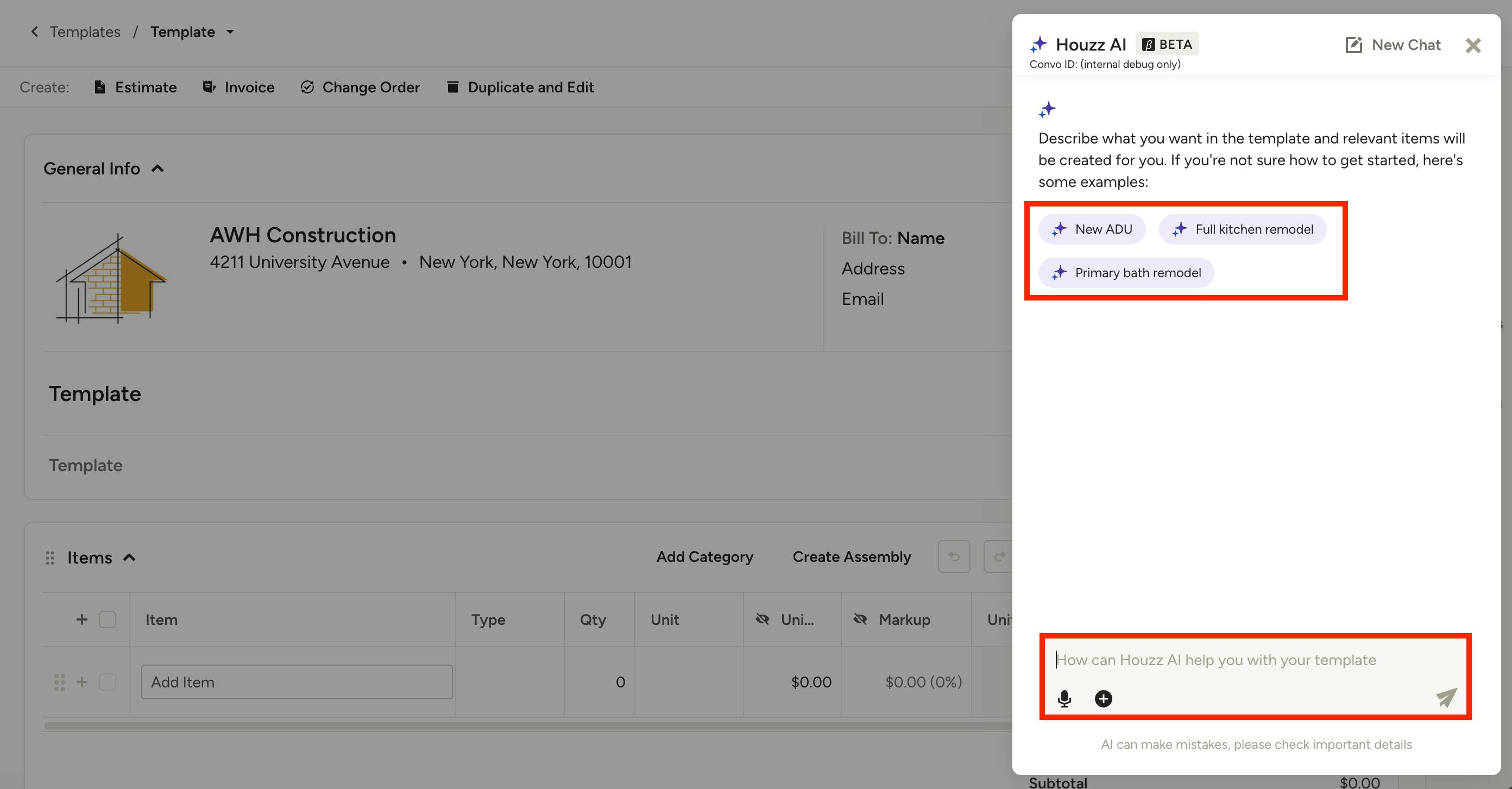Screen dimensions: 1512x789
Task: Click the Email field under Bill To
Action: coord(862,299)
